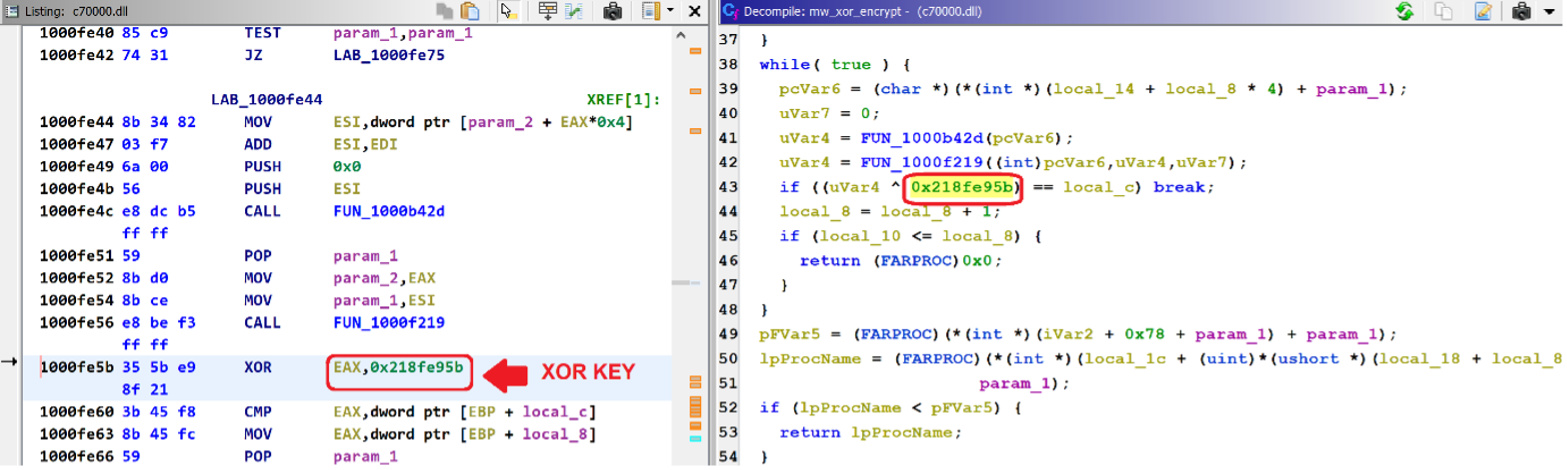This screenshot has height=470, width=1567.
Task: Click address 1000fe40 in the listing
Action: click(76, 33)
